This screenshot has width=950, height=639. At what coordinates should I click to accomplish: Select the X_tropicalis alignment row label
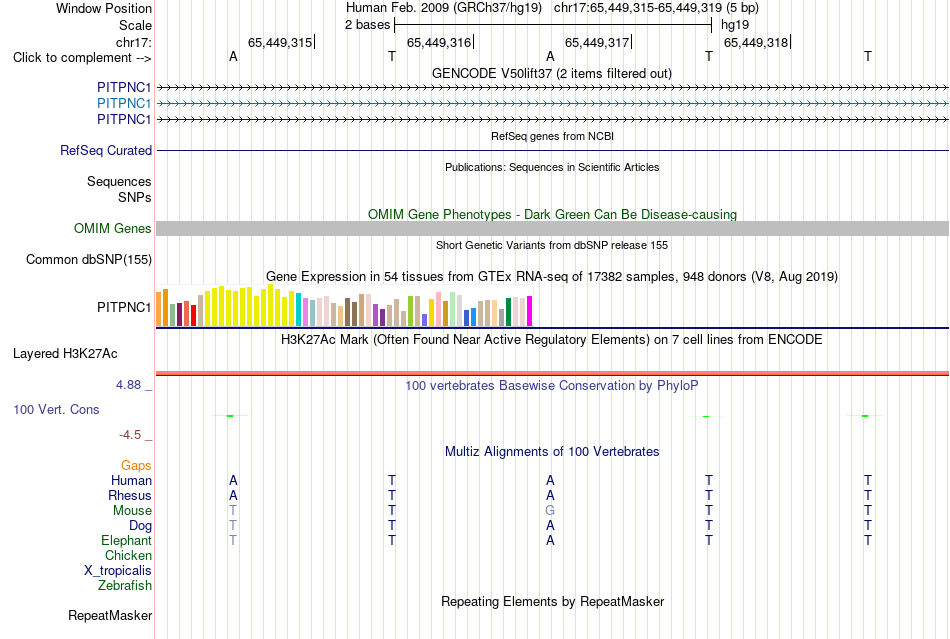(x=118, y=571)
